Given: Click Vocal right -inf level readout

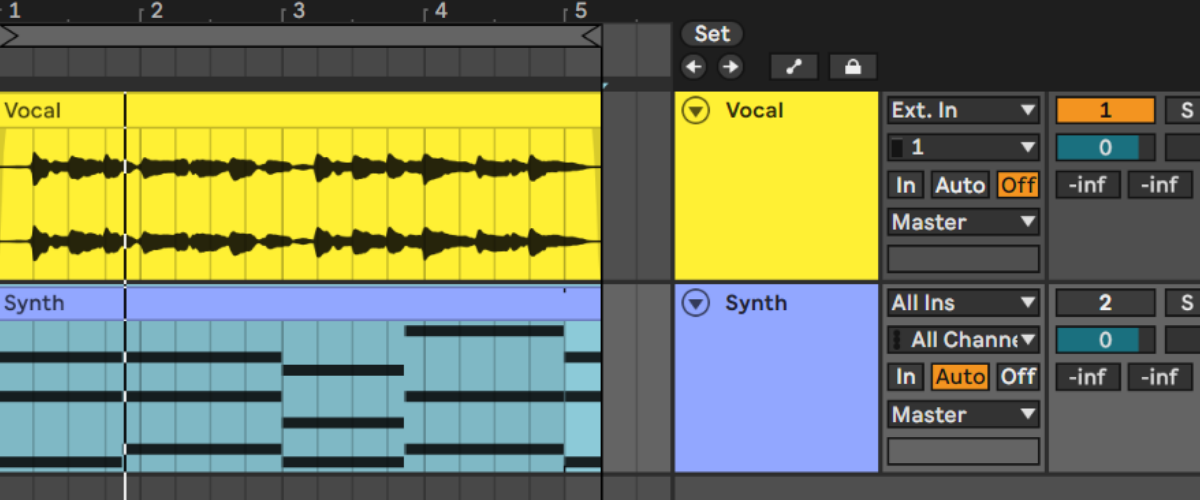Looking at the screenshot, I should 1160,184.
